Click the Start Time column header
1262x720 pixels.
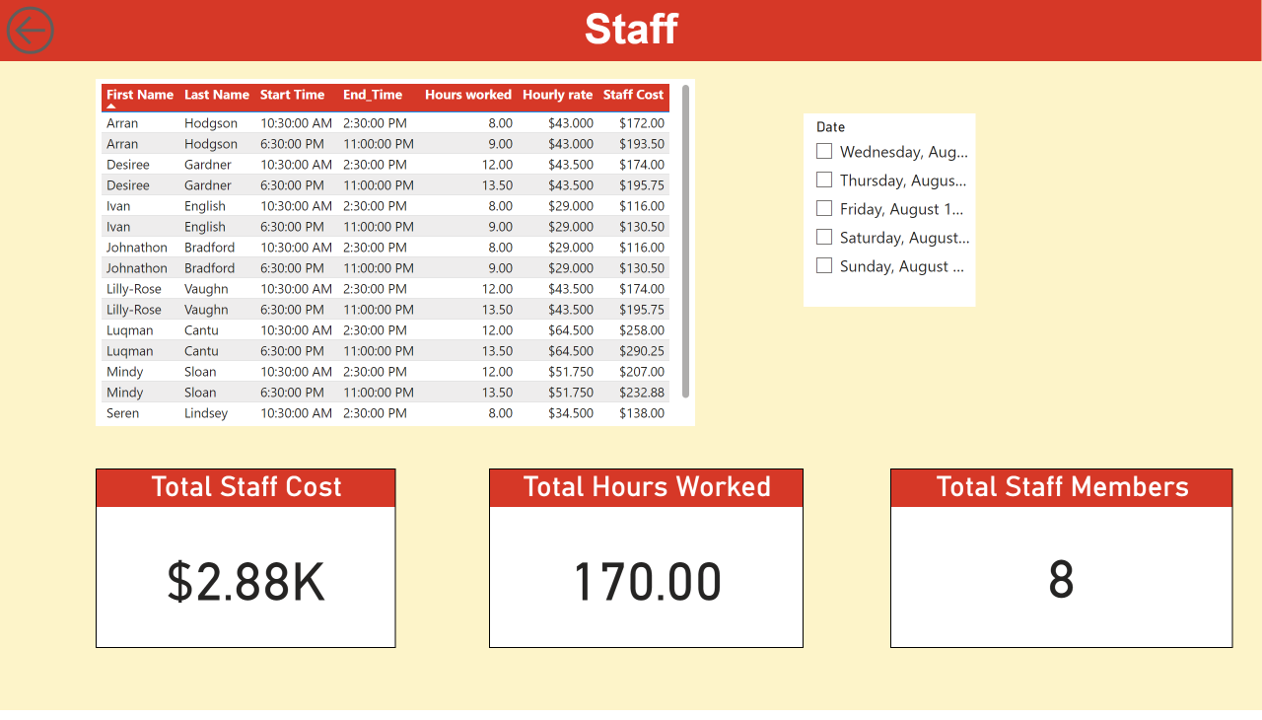point(292,95)
